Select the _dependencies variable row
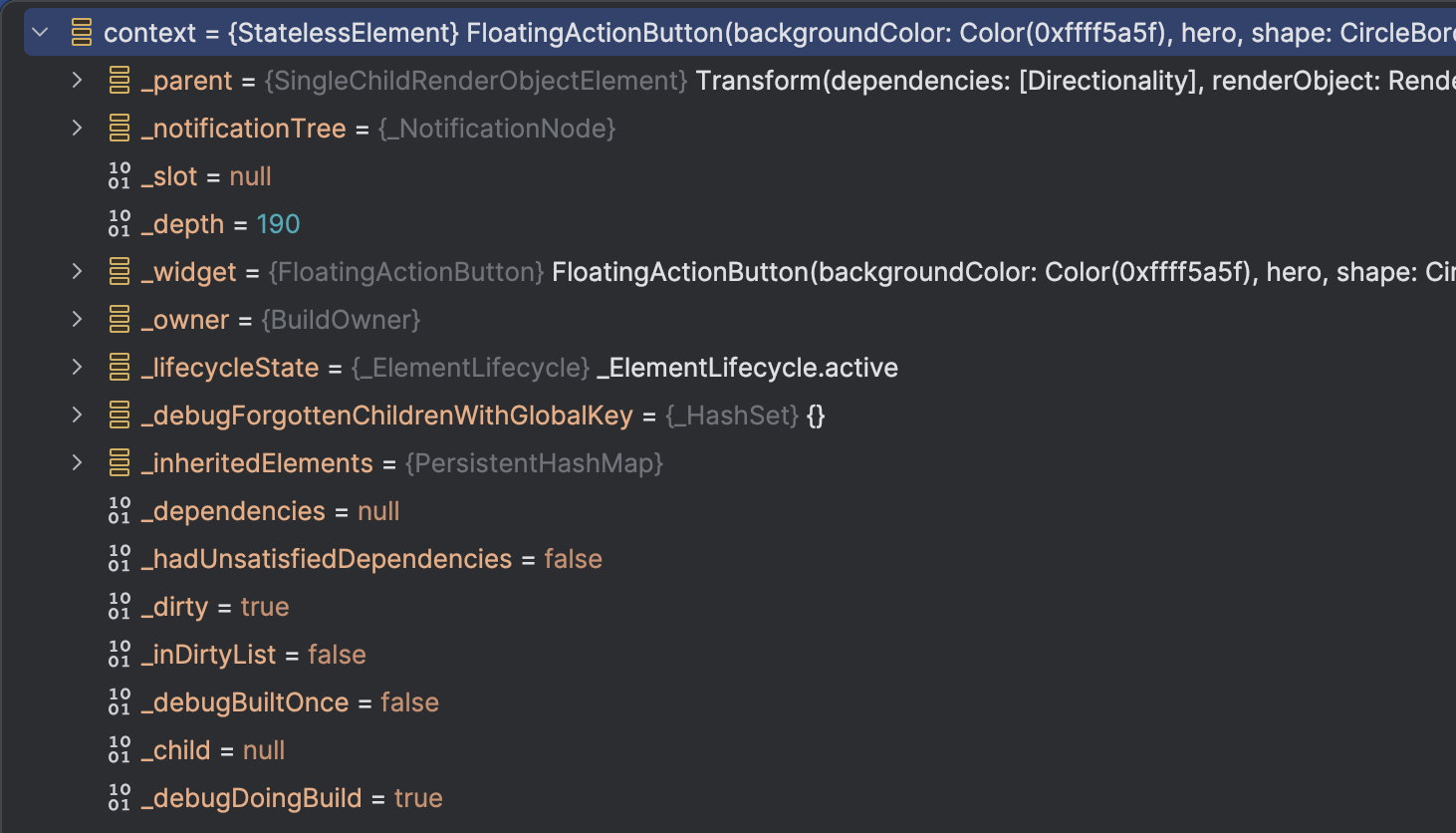Viewport: 1456px width, 833px height. click(x=234, y=510)
